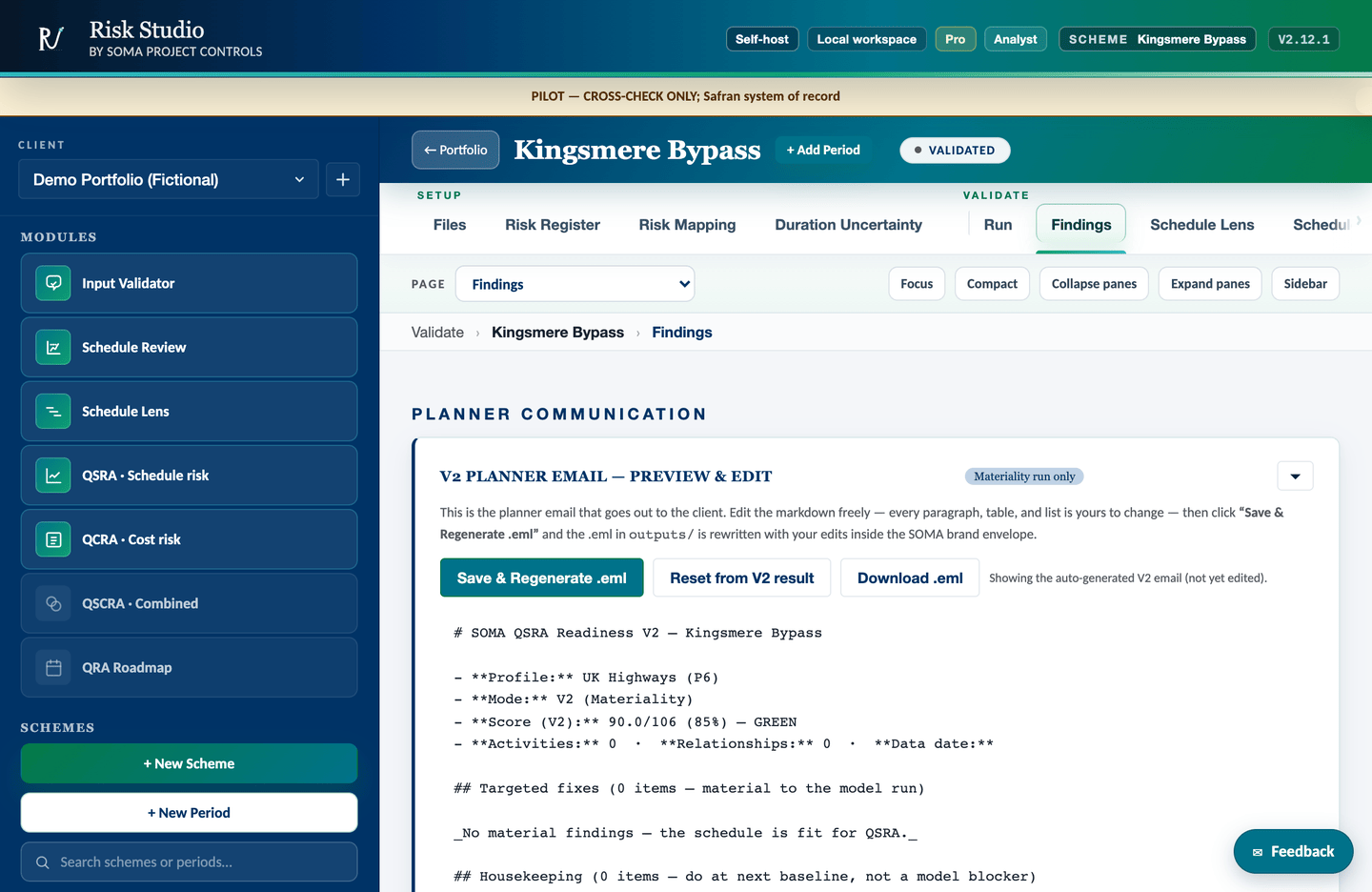Click Expand panes button
This screenshot has width=1372, height=892.
[x=1210, y=284]
